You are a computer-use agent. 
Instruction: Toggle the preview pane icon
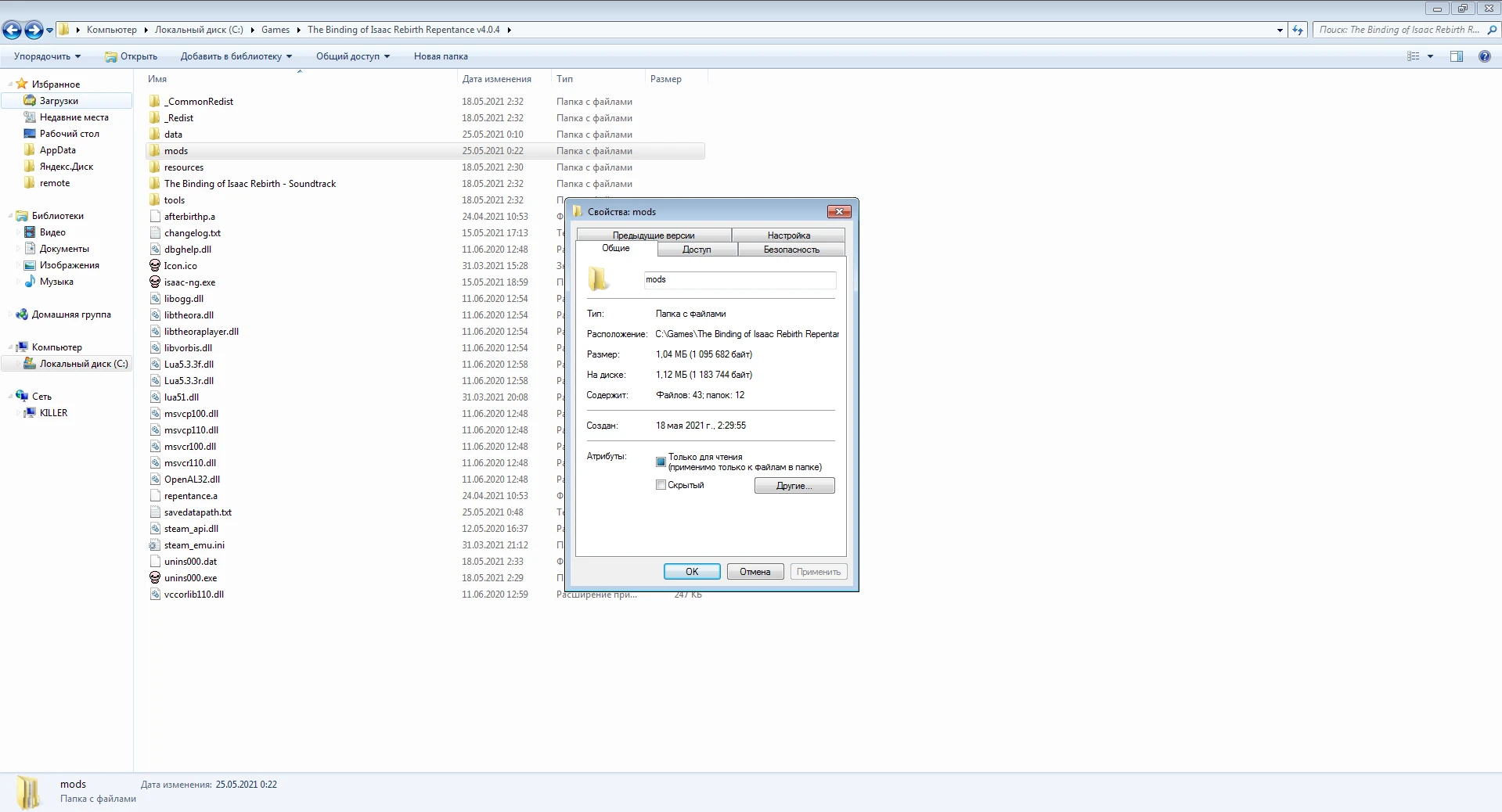pos(1457,56)
